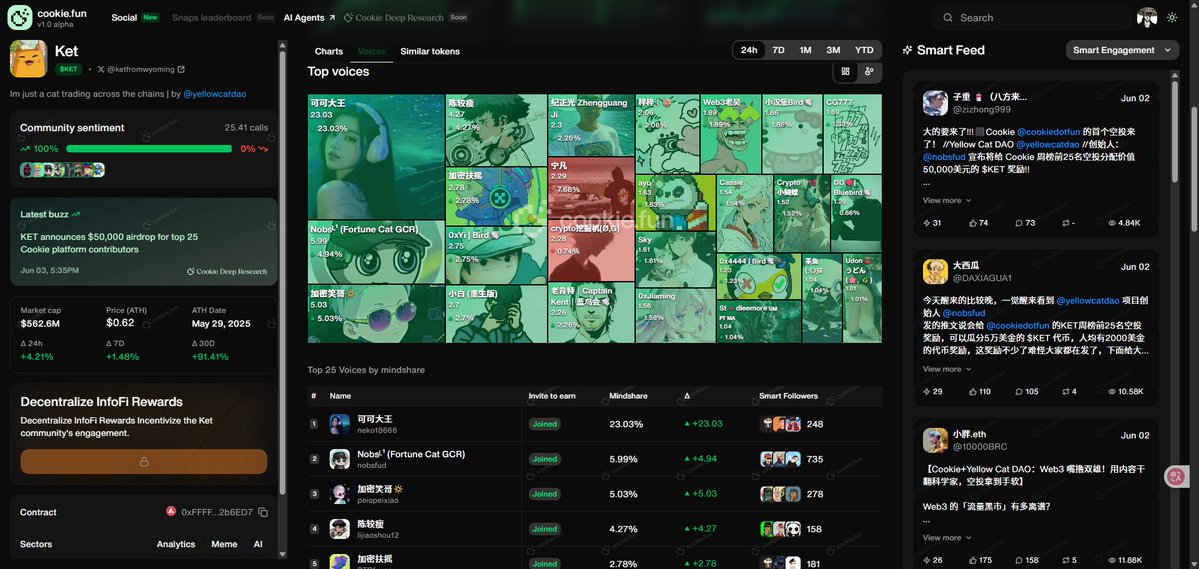This screenshot has height=569, width=1199.
Task: Switch to the Voices tab
Action: pyautogui.click(x=372, y=51)
